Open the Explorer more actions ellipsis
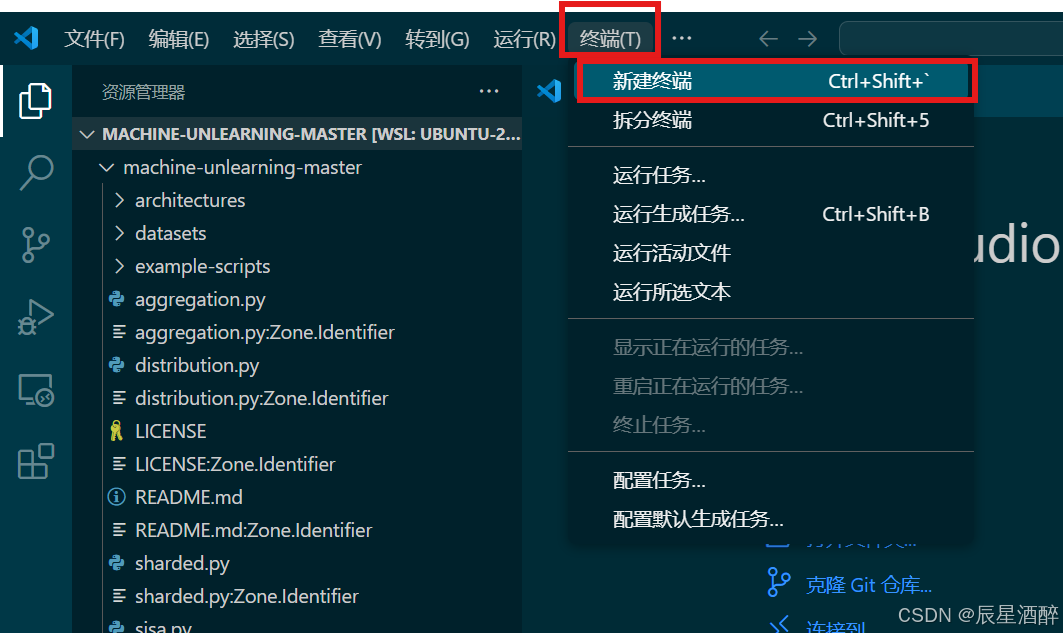 click(489, 91)
